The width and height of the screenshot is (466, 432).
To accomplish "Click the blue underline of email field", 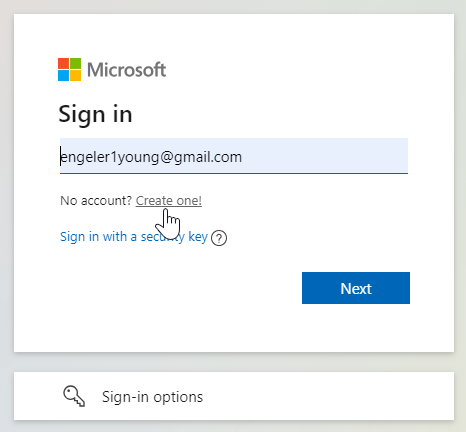I will tap(234, 173).
